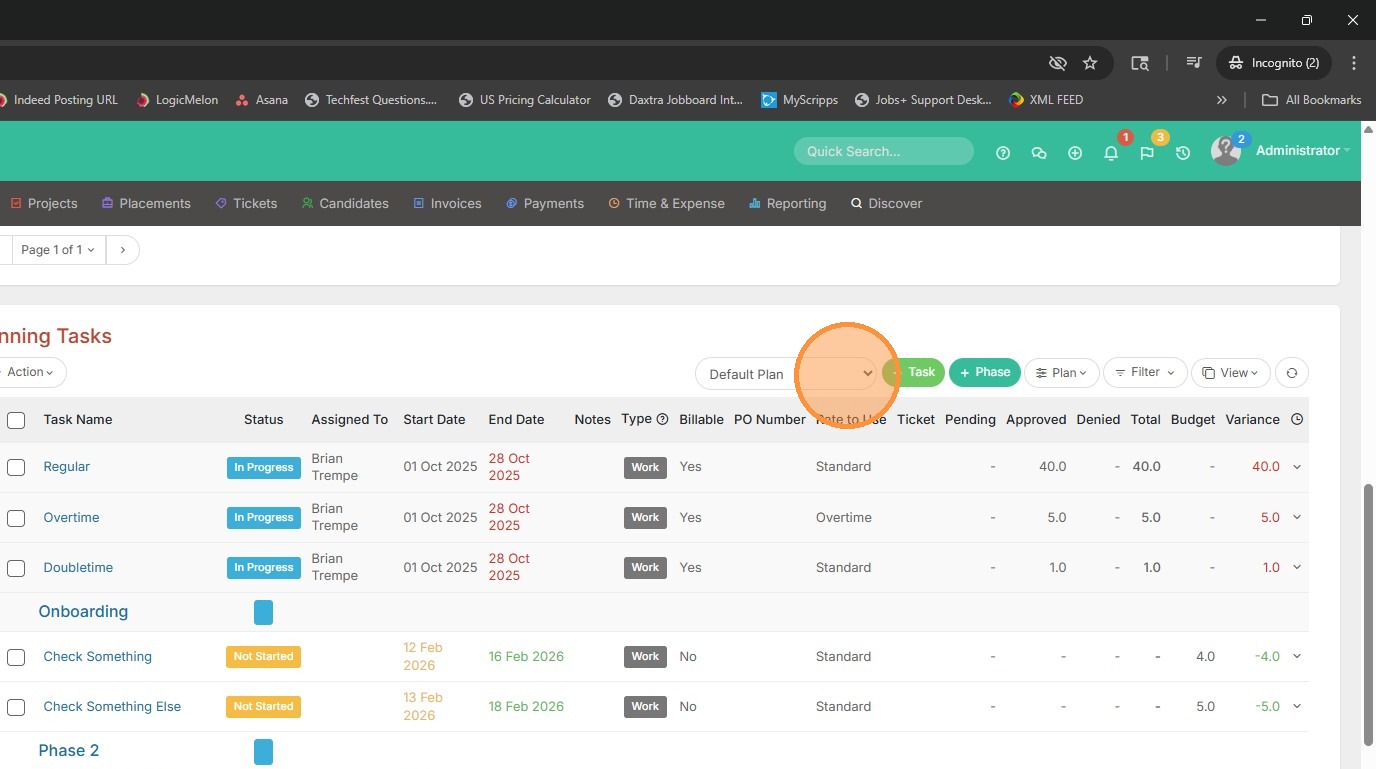The width and height of the screenshot is (1376, 769).
Task: Expand the Administrator account menu
Action: coord(1303,151)
